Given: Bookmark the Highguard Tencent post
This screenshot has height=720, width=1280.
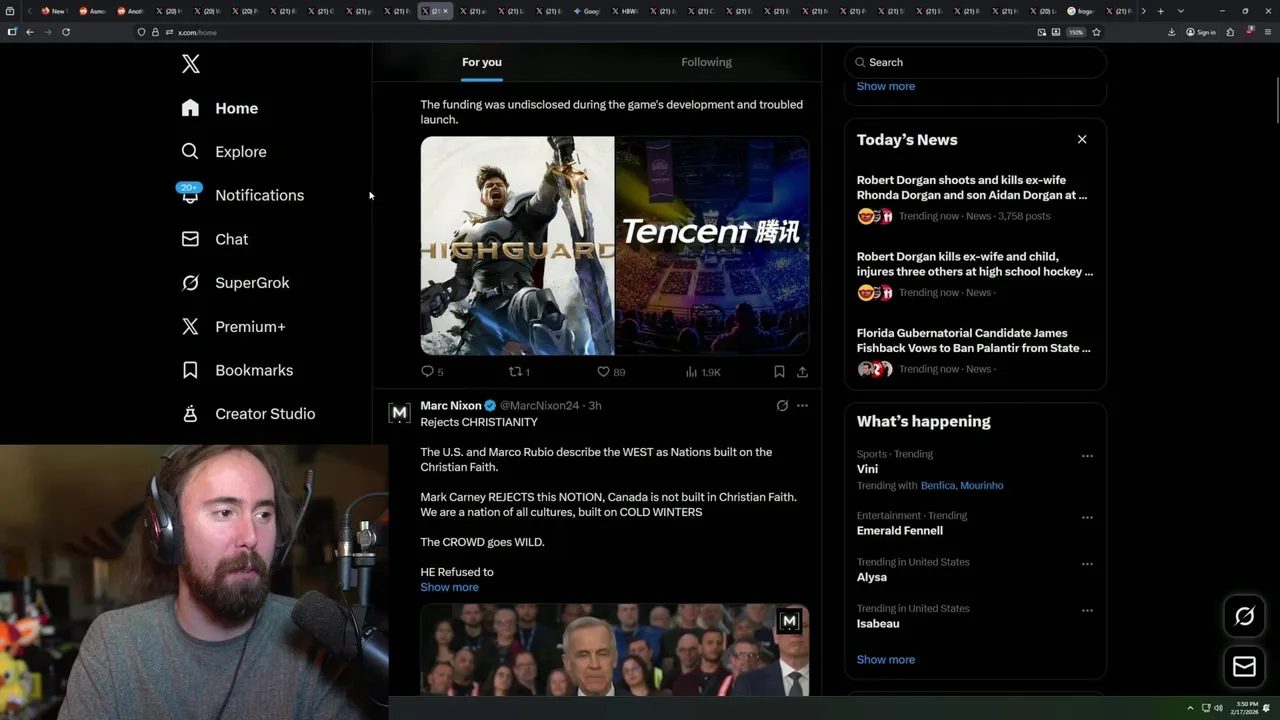Looking at the screenshot, I should (x=779, y=372).
